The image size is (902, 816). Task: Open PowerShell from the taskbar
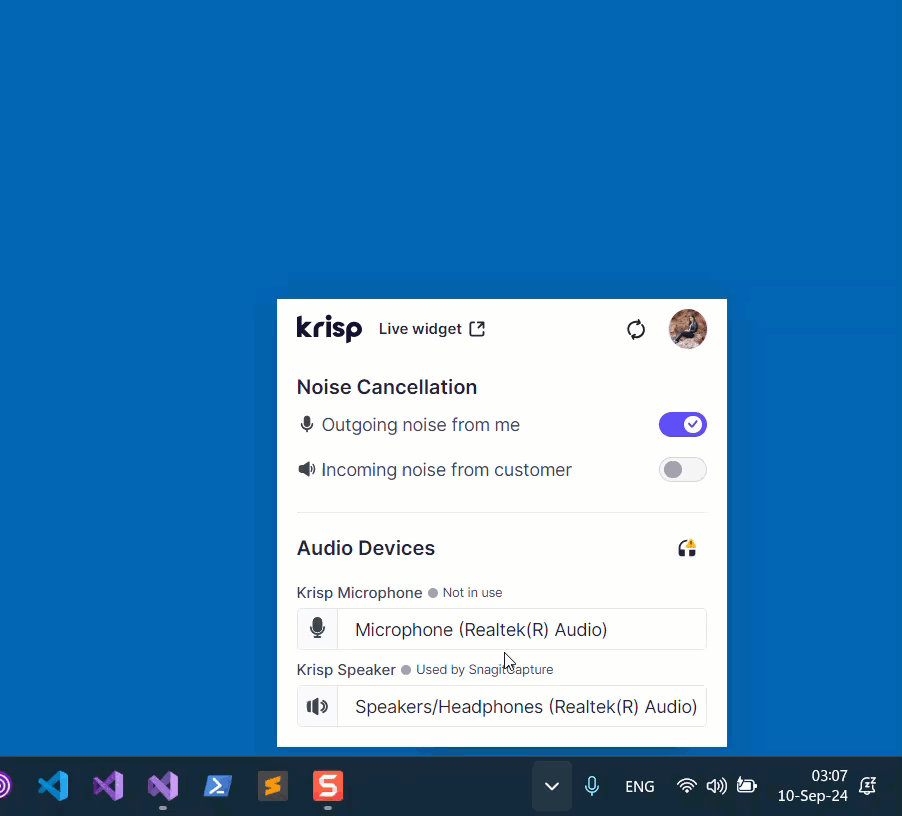[x=218, y=786]
